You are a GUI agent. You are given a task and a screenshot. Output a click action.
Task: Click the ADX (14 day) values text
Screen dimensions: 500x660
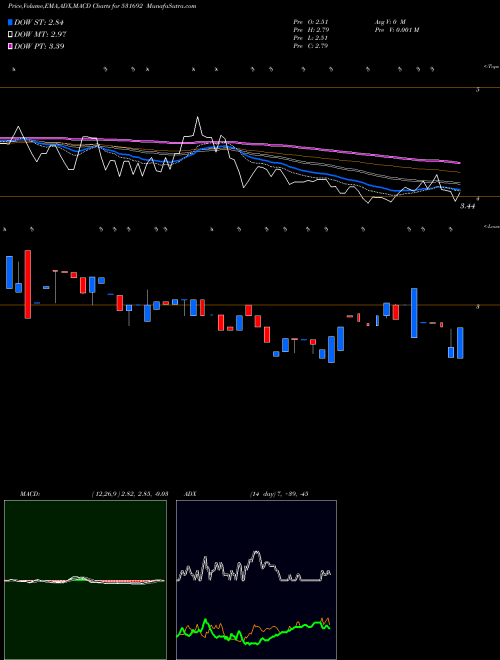[x=278, y=494]
